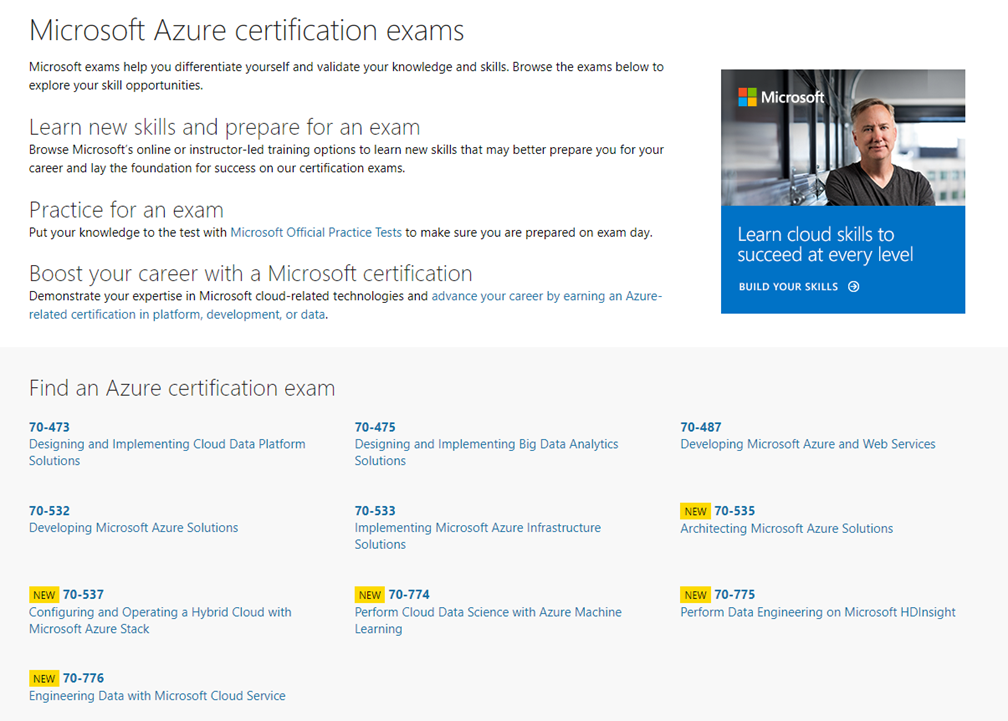Select Architecting Microsoft Azure Solutions link
Screen dimensions: 1008x721
pos(787,528)
